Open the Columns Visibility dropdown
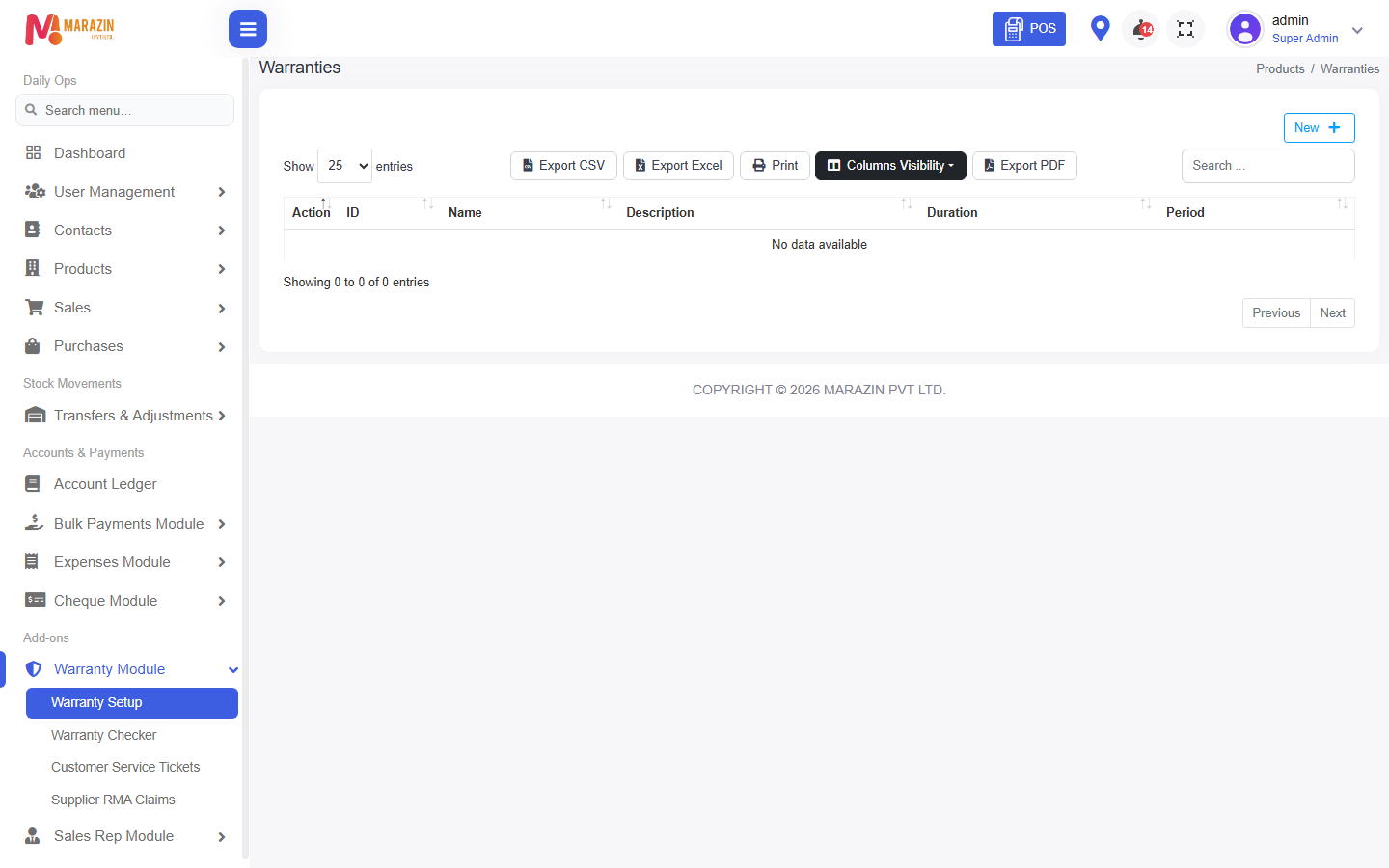Screen dimensions: 1389x868 890,166
